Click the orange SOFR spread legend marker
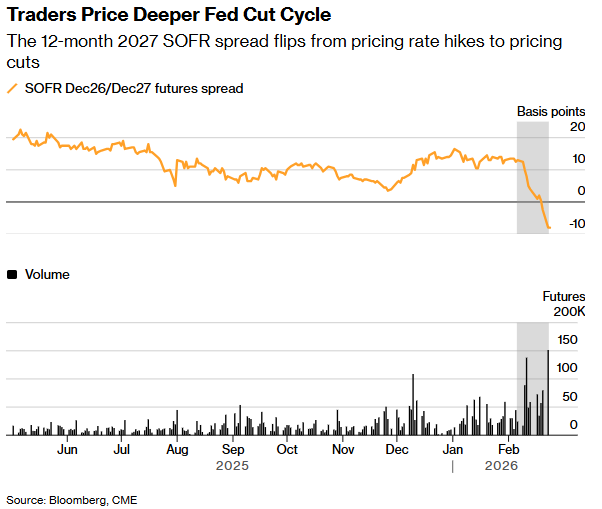This screenshot has width=602, height=509. (12, 88)
